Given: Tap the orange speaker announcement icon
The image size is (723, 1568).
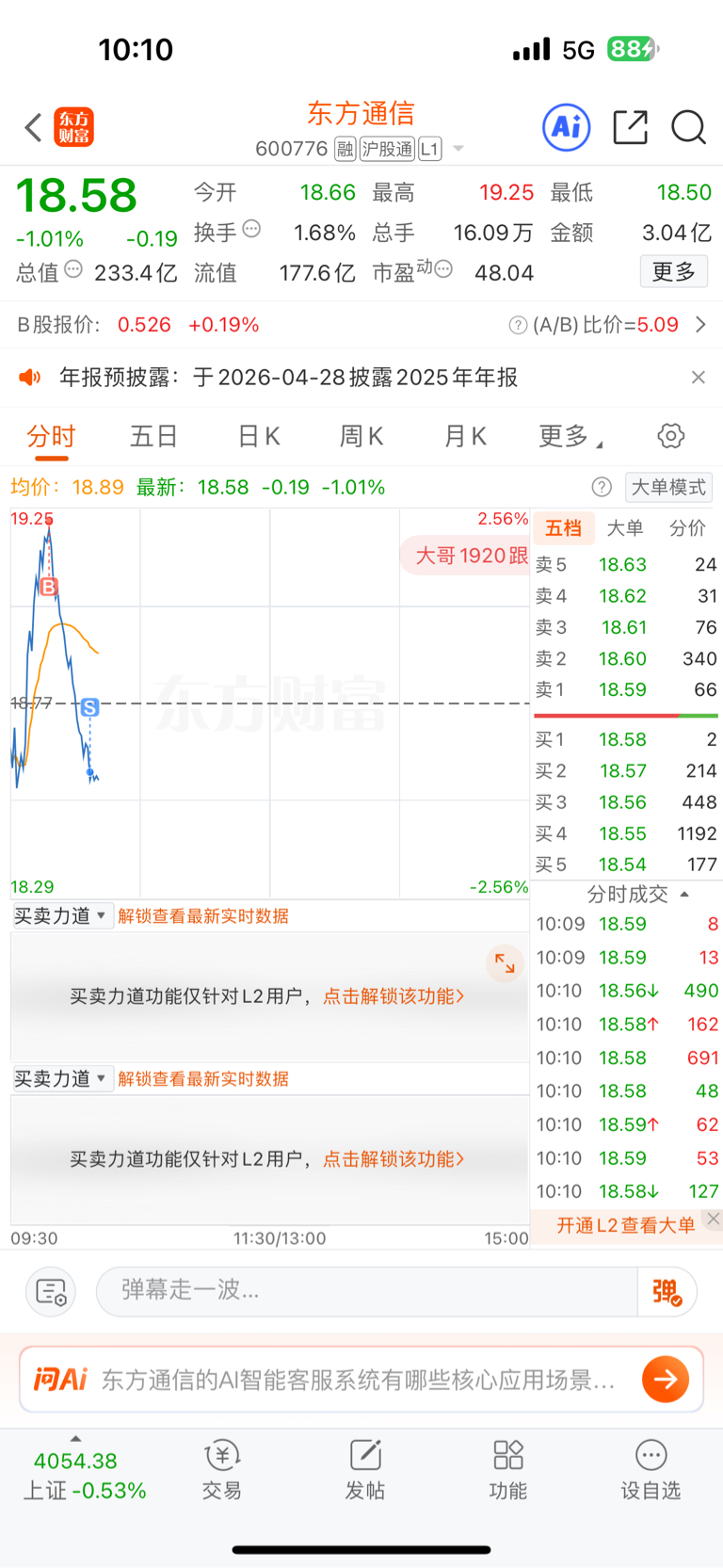Looking at the screenshot, I should tap(30, 378).
